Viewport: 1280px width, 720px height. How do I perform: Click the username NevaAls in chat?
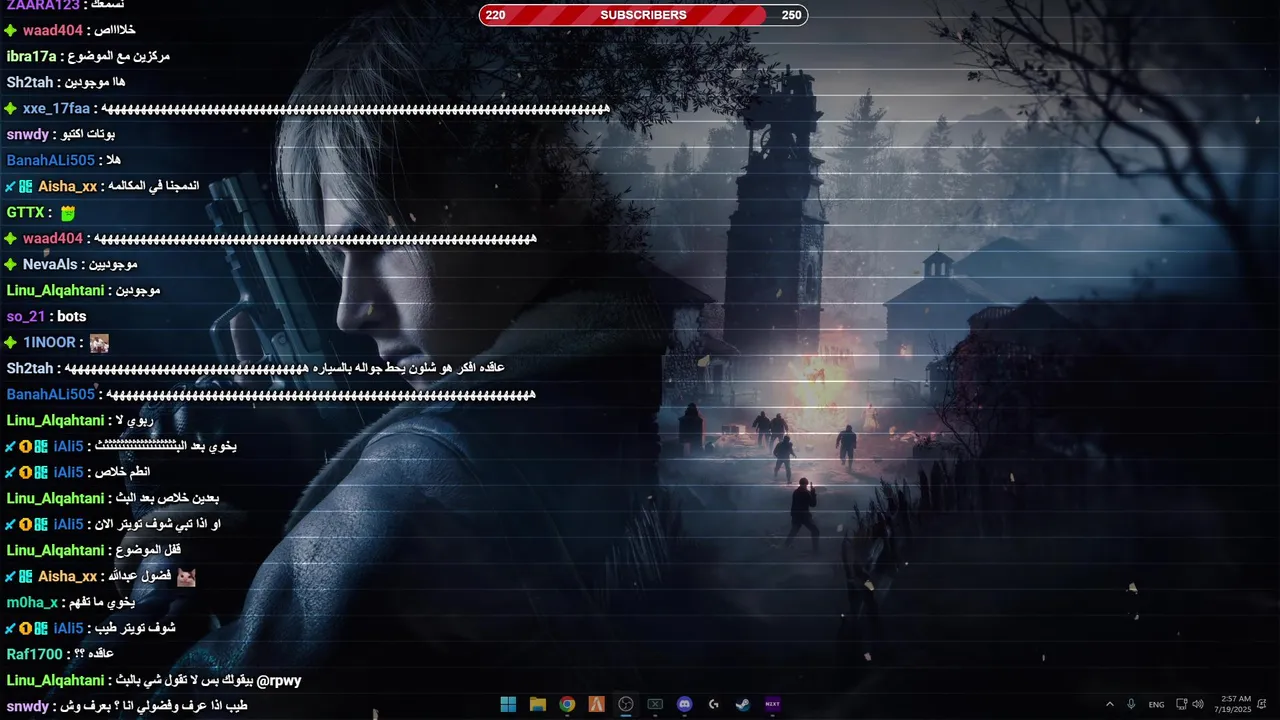(x=50, y=264)
